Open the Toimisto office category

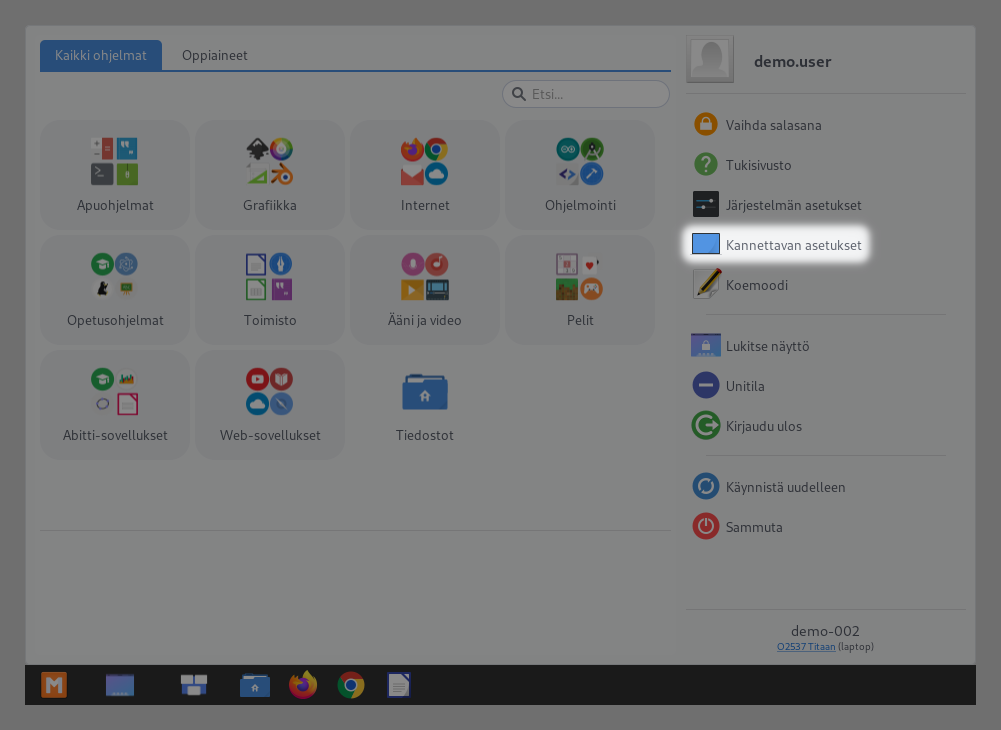point(270,290)
